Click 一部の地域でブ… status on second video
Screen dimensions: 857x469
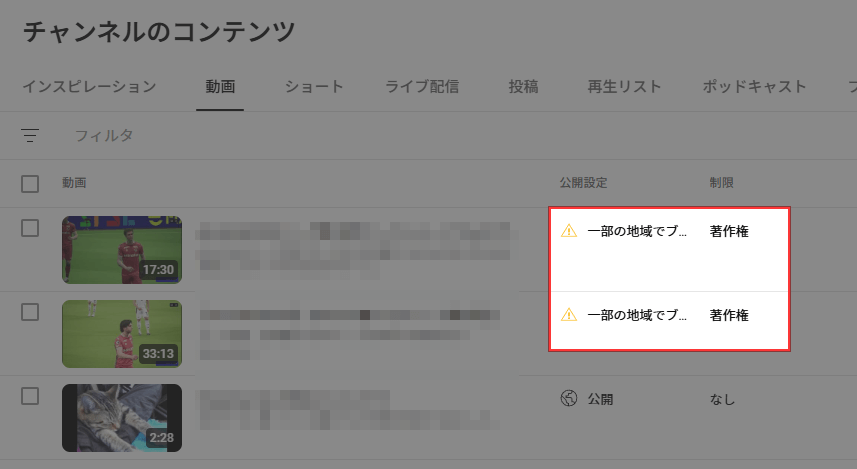[637, 315]
